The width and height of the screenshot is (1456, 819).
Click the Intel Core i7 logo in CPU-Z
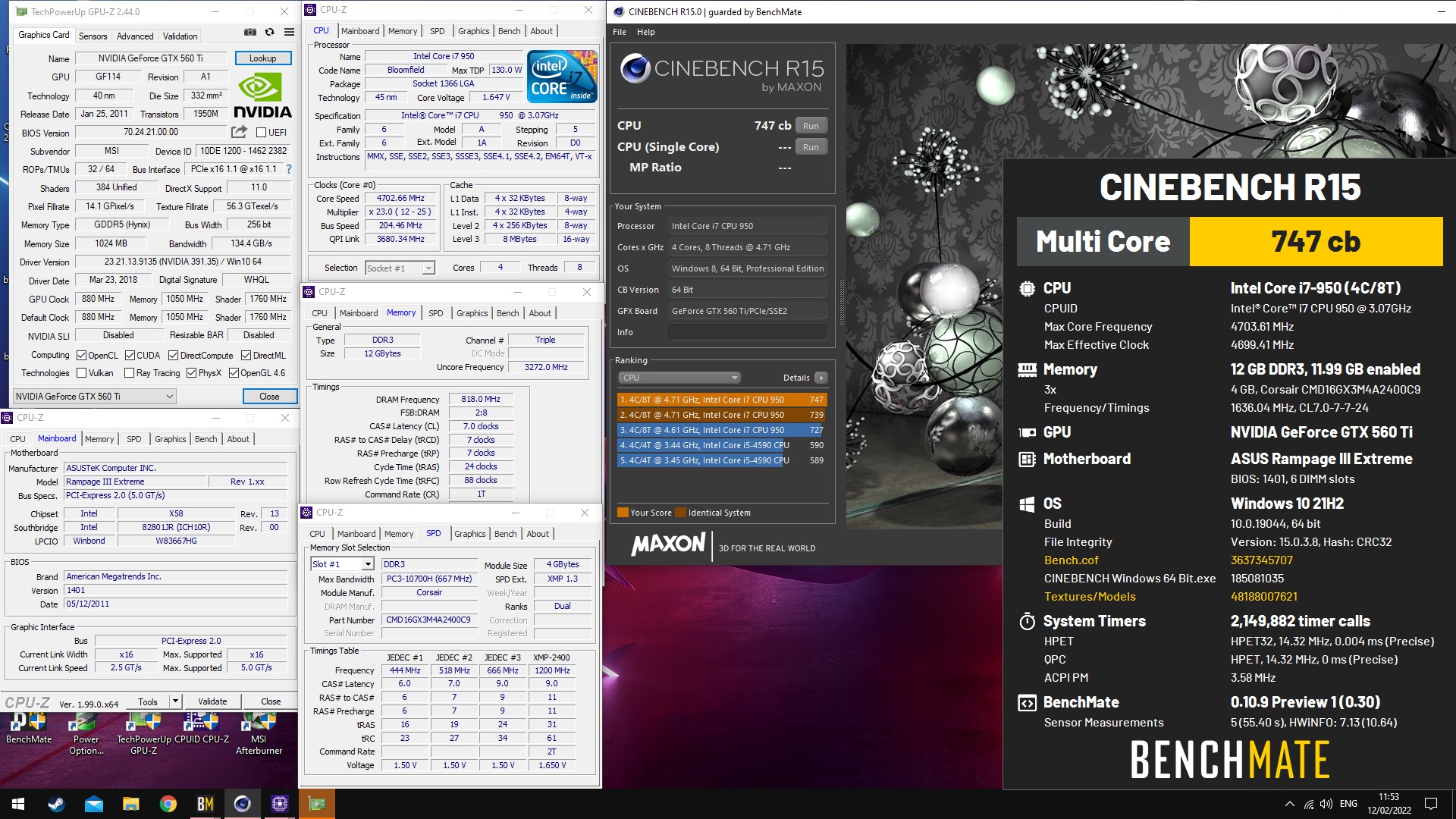[x=562, y=77]
